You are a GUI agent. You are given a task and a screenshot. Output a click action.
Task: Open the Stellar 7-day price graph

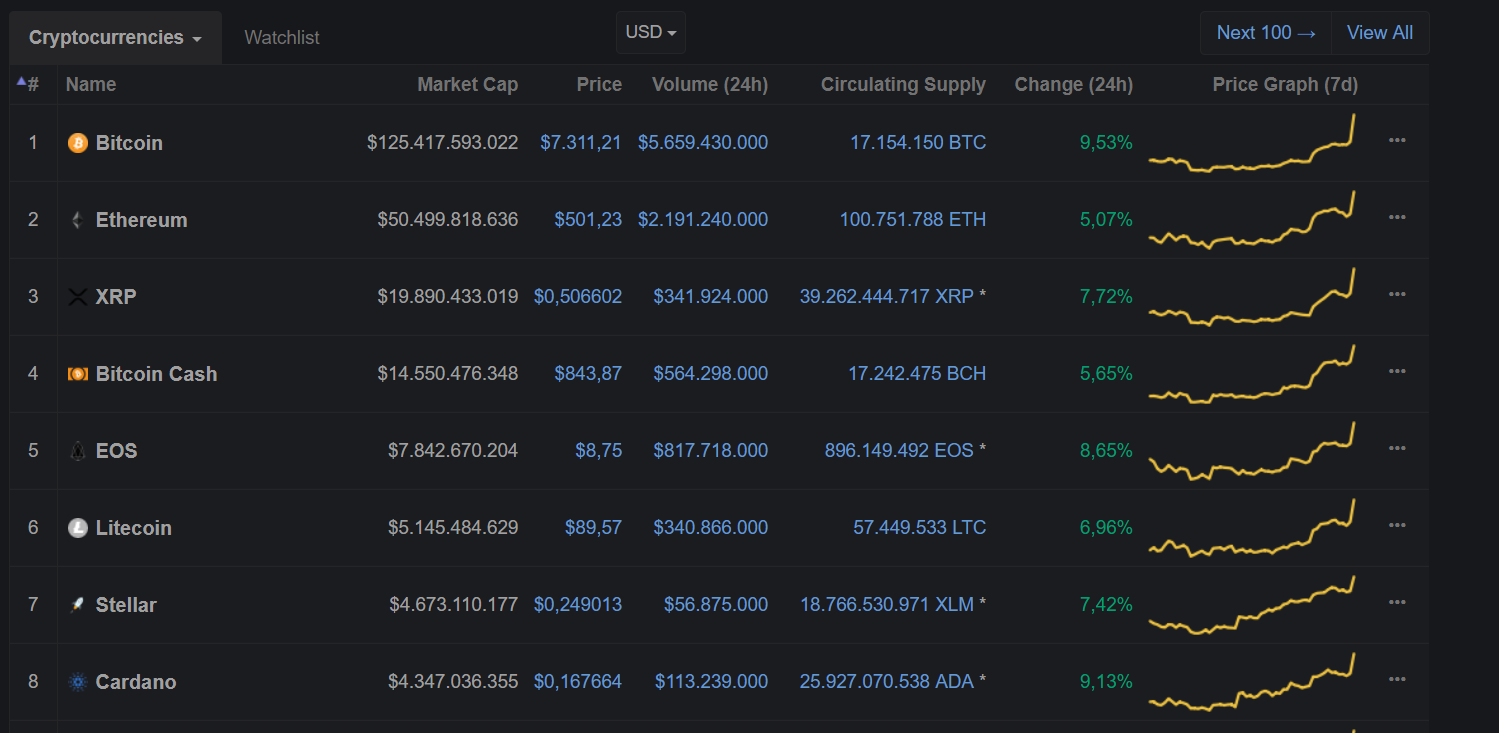point(1252,605)
